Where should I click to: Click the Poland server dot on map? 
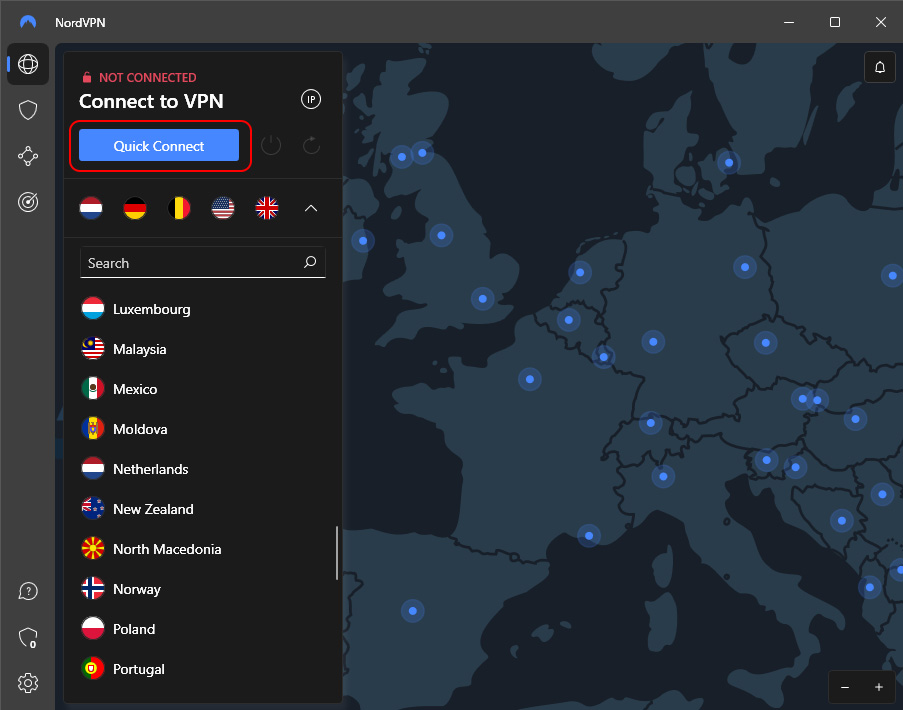892,275
